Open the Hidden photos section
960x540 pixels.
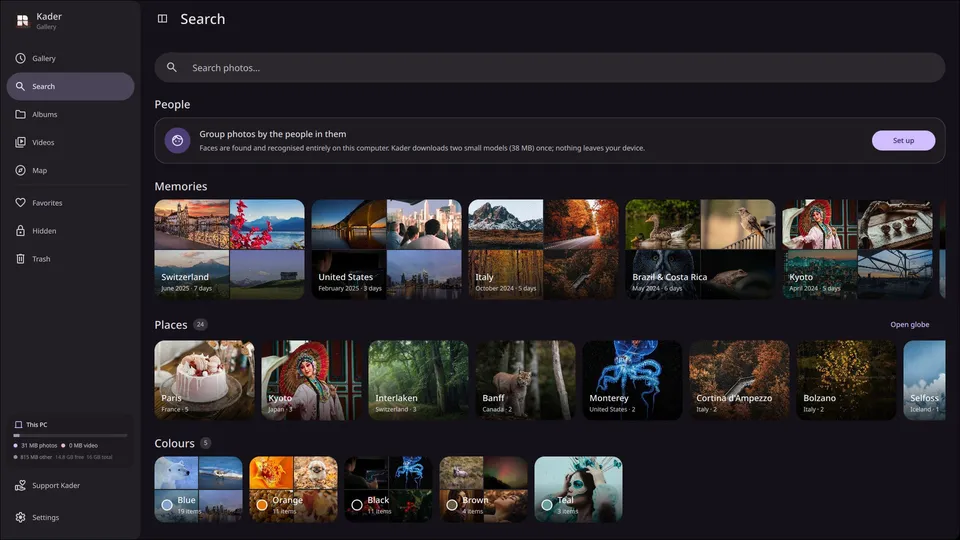pyautogui.click(x=70, y=231)
